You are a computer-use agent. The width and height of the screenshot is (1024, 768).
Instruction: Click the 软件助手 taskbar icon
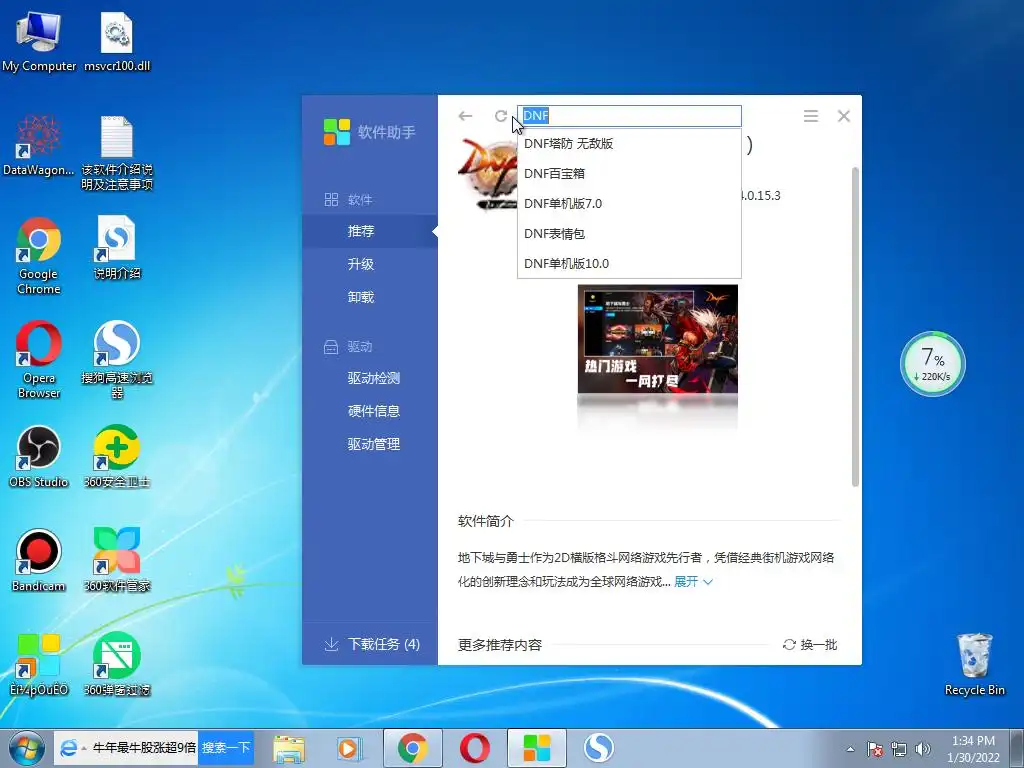[x=537, y=748]
